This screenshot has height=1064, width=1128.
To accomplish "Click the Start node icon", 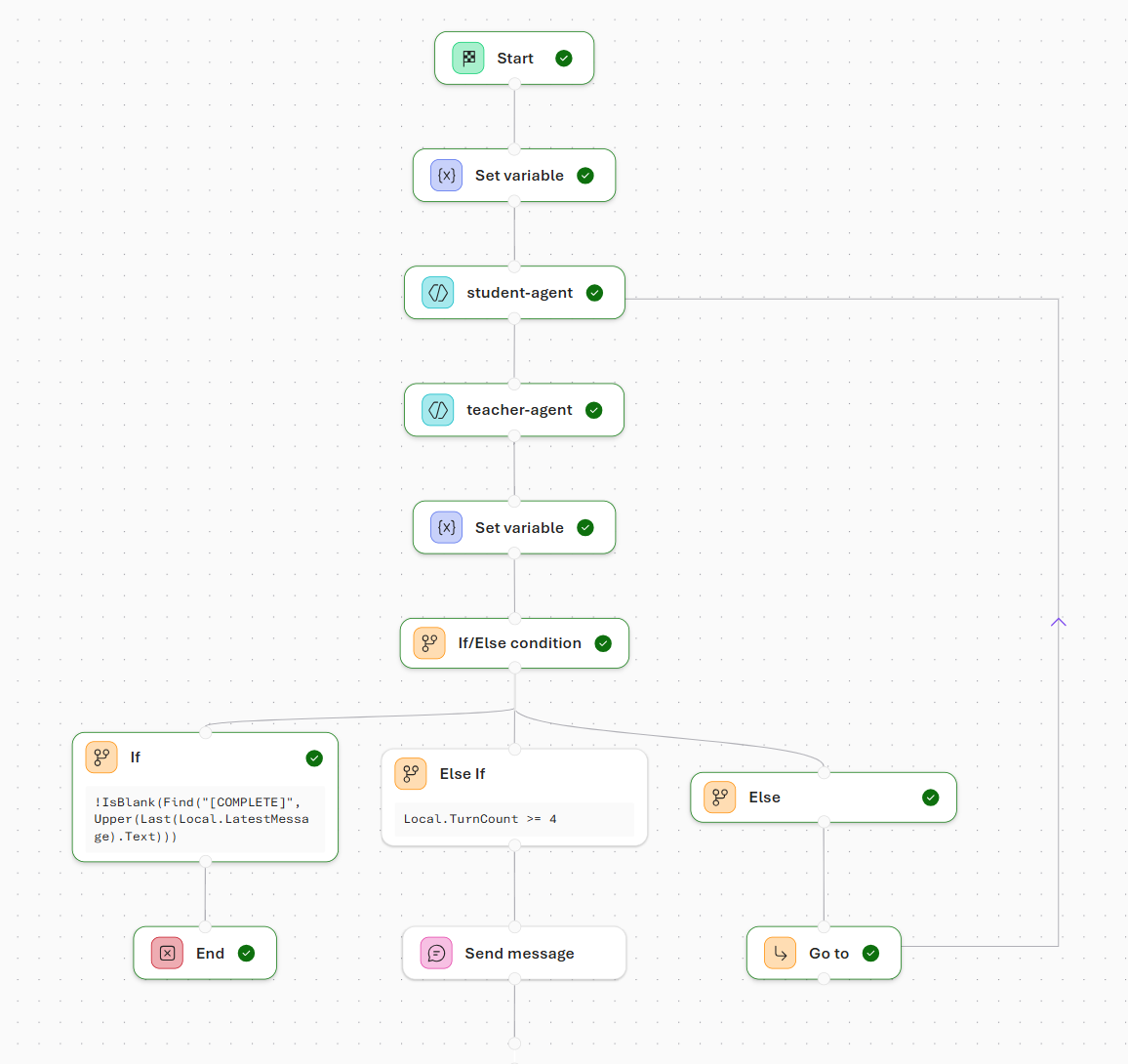I will (x=467, y=58).
